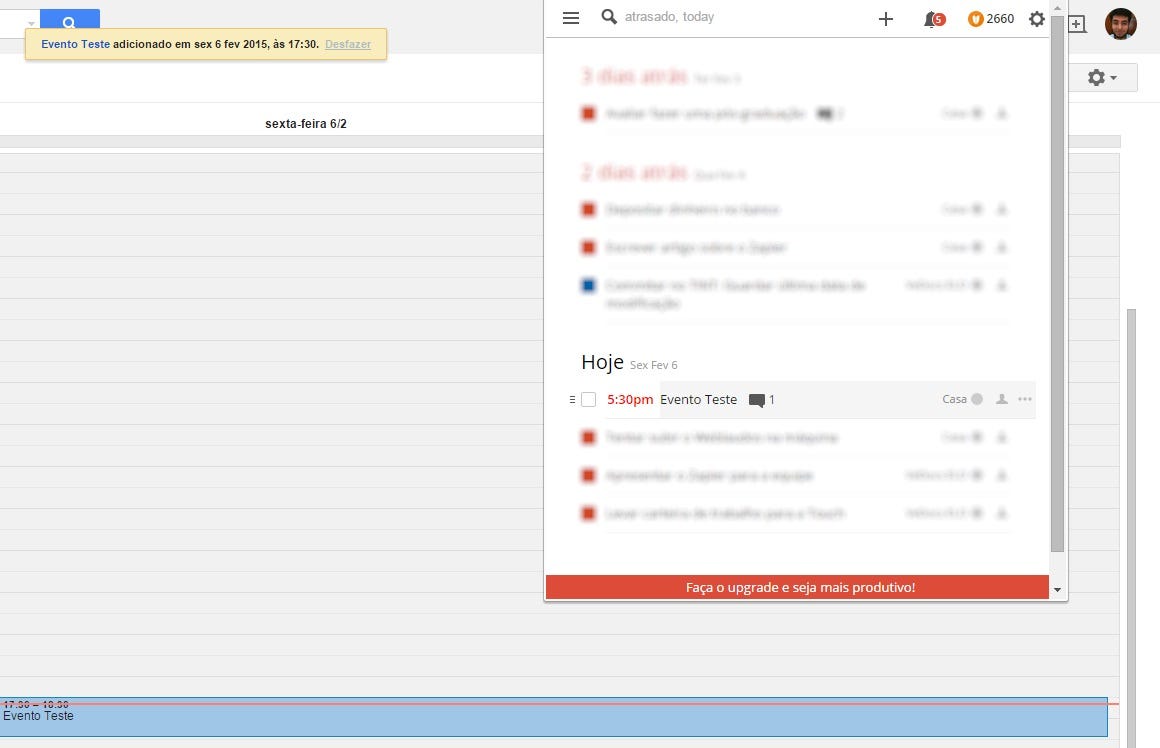Click the 'sexta-feira 6/2' day header
The width and height of the screenshot is (1160, 748).
[306, 124]
